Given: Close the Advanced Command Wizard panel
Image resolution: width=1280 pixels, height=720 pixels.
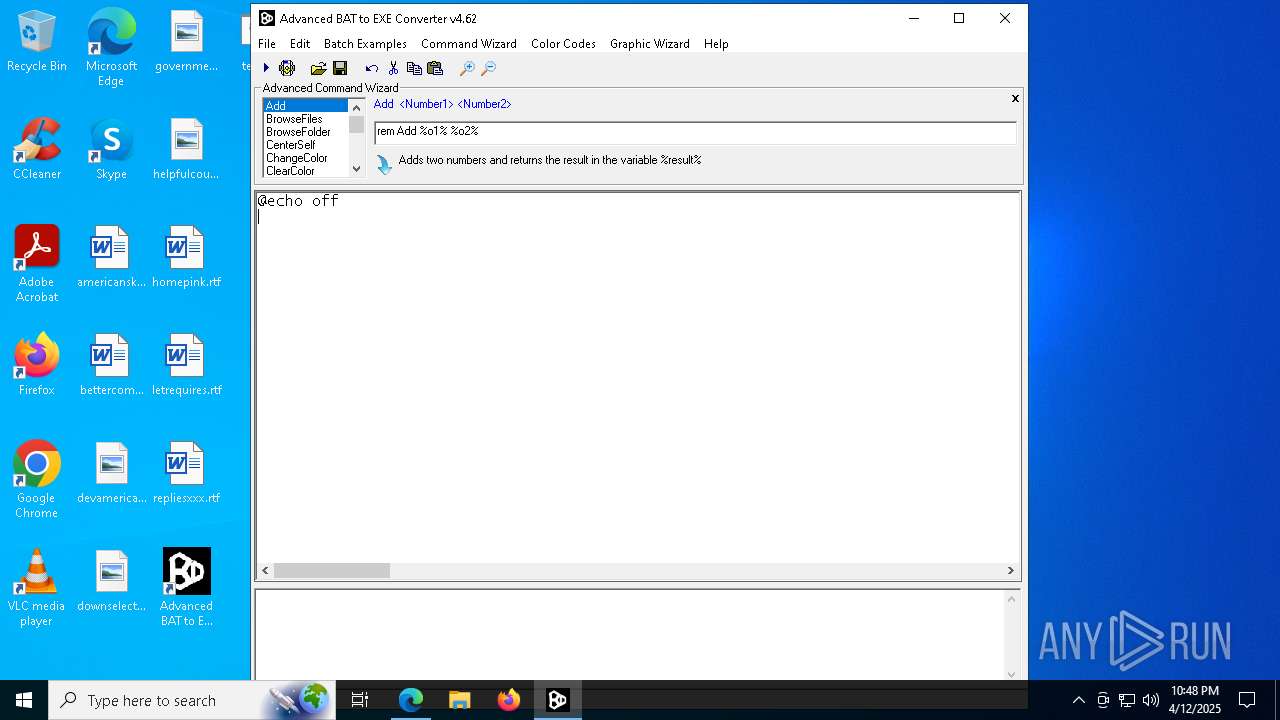Looking at the screenshot, I should [1015, 98].
